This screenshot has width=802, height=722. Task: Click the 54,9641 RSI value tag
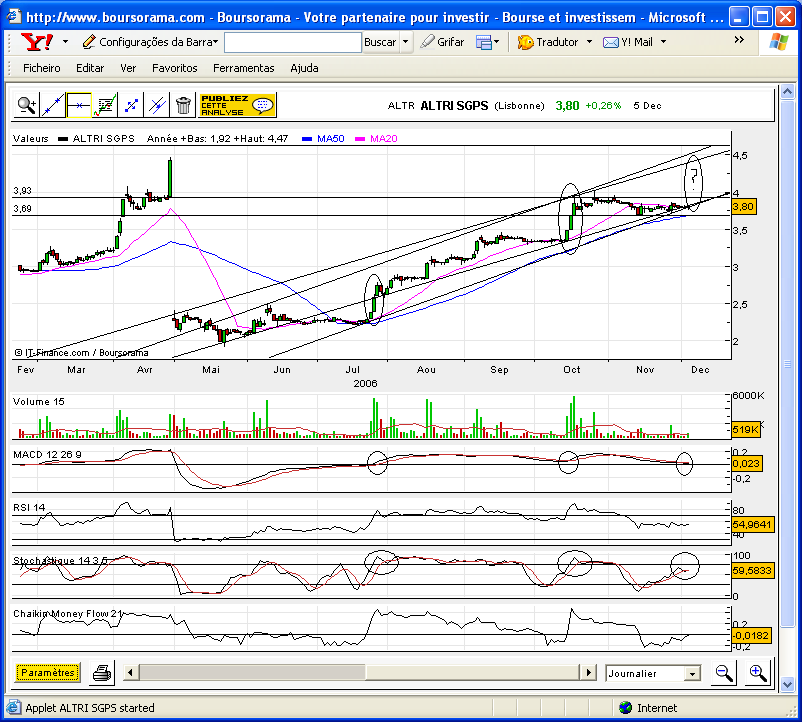coord(752,524)
